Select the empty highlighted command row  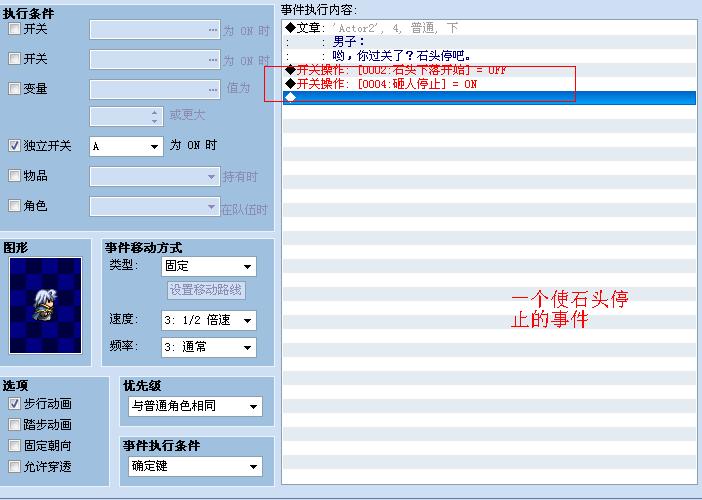point(489,98)
